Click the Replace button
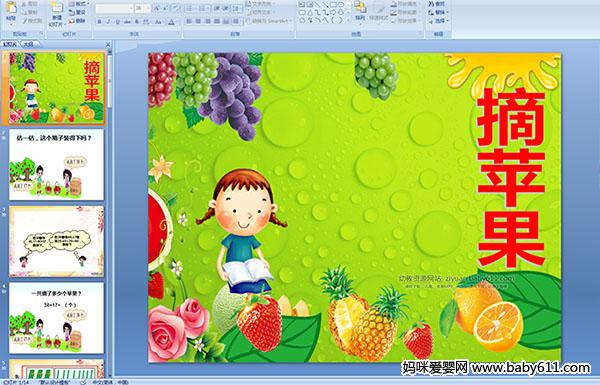 tap(437, 12)
